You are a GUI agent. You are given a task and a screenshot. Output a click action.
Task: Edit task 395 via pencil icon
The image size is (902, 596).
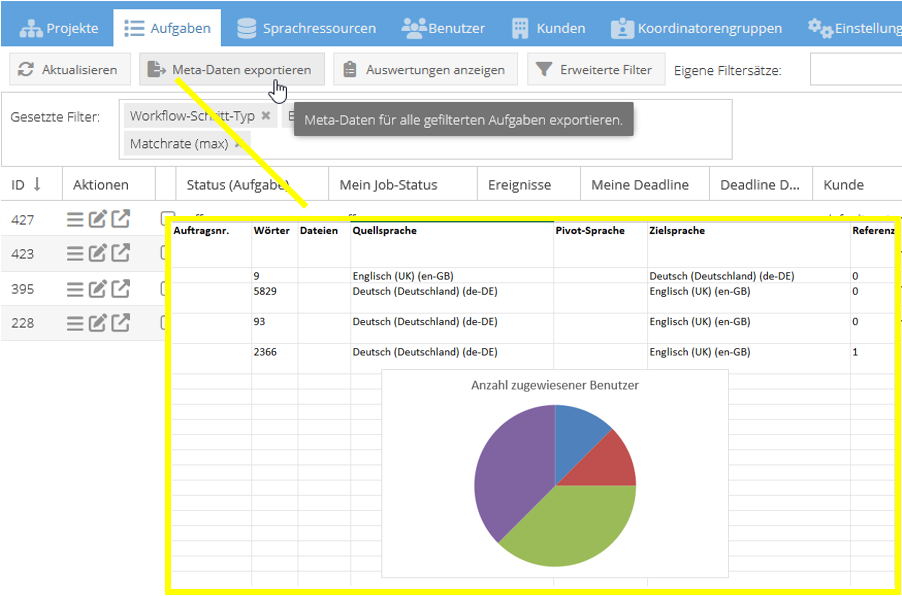click(98, 288)
